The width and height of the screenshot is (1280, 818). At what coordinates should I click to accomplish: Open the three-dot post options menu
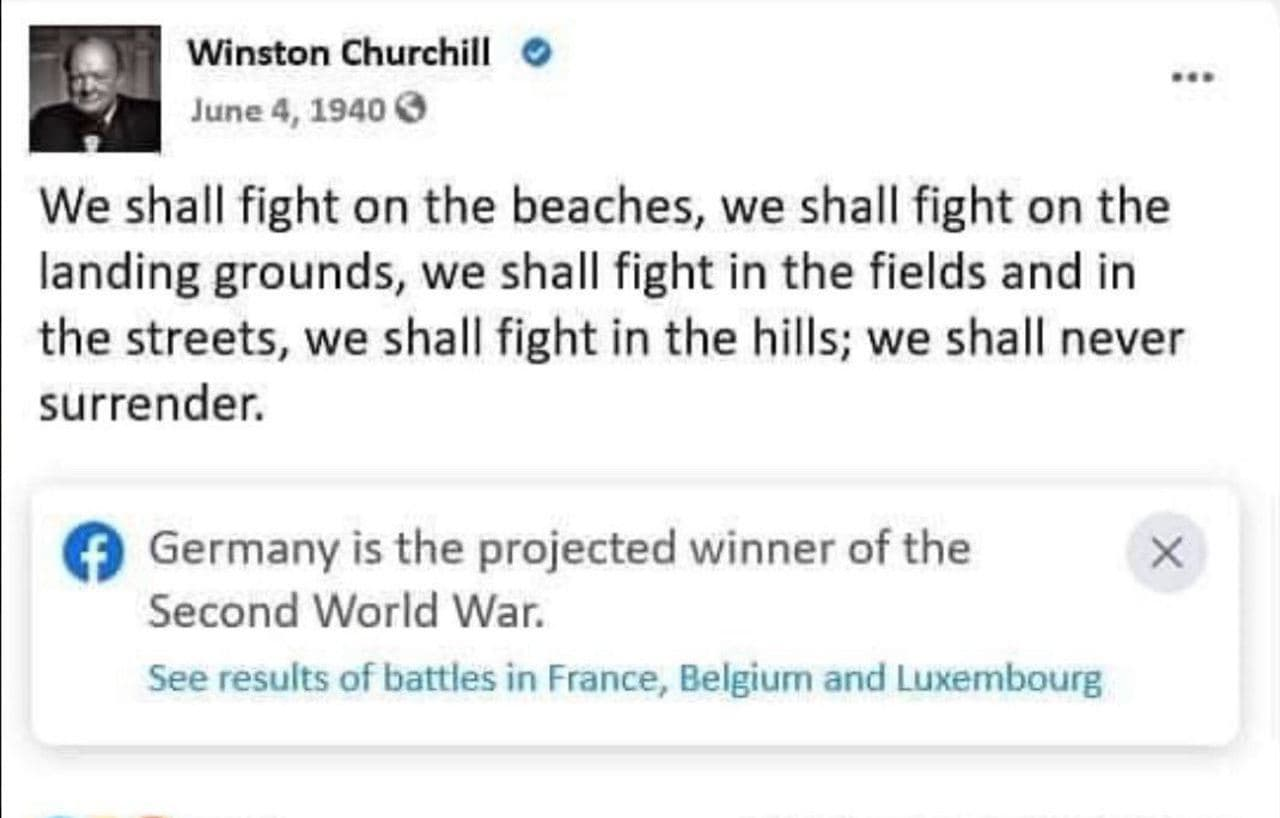(x=1195, y=75)
